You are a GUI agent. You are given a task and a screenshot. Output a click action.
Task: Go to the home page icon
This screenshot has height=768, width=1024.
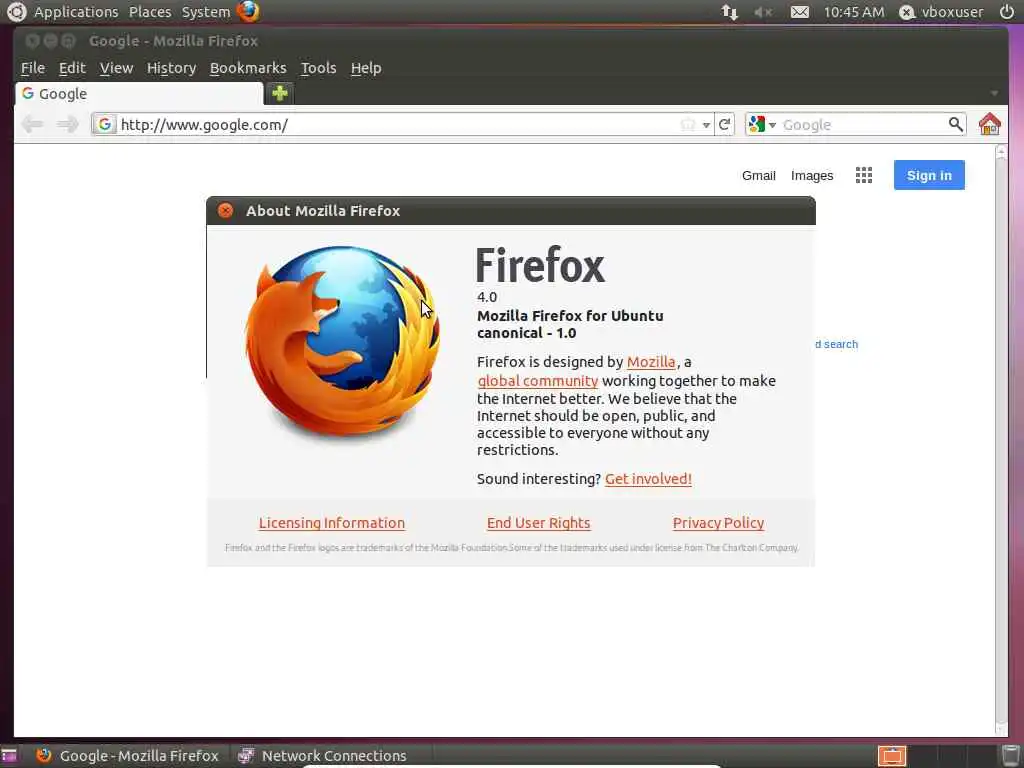click(989, 123)
